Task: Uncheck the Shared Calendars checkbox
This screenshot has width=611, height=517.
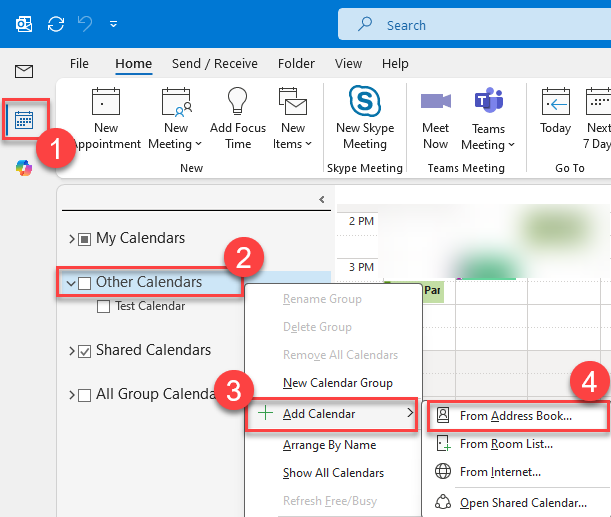Action: pyautogui.click(x=84, y=351)
